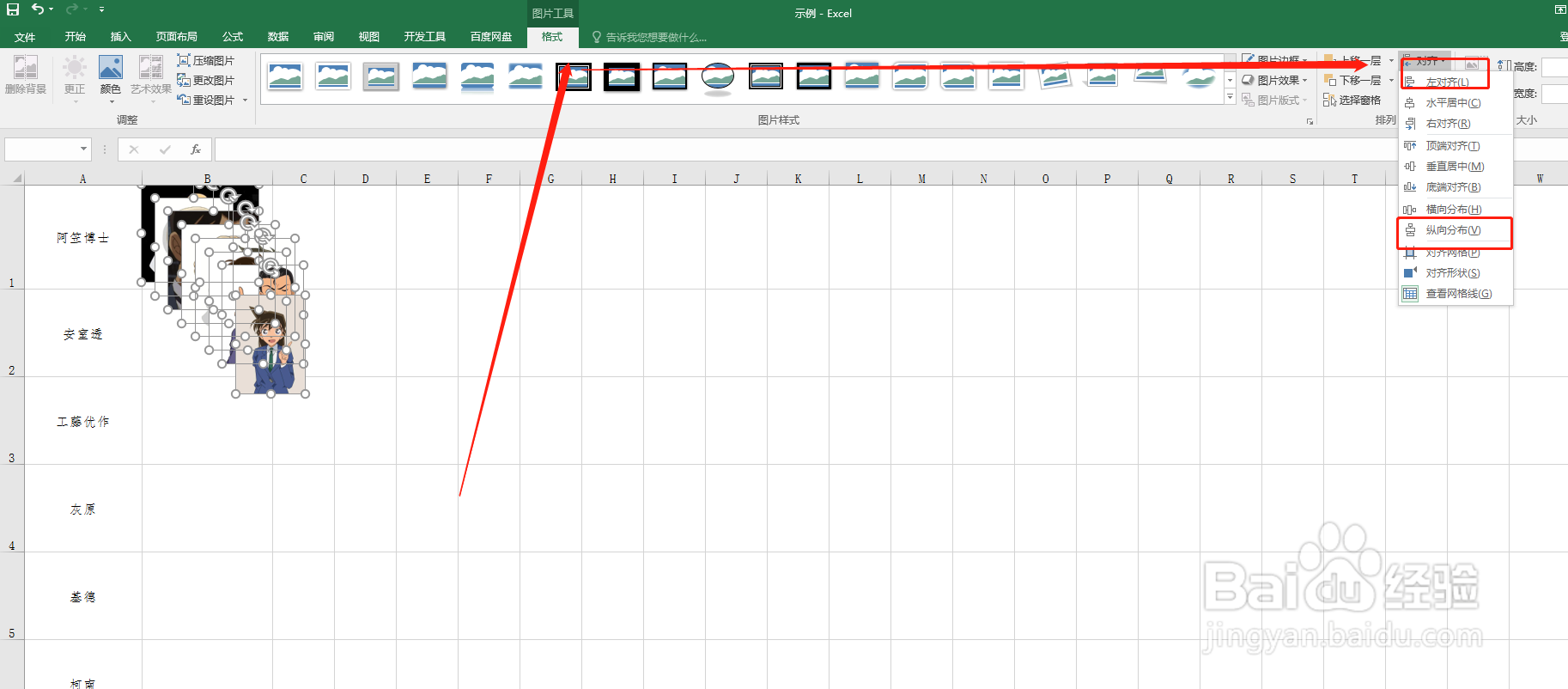Click the 宽度 width input field

click(1555, 94)
